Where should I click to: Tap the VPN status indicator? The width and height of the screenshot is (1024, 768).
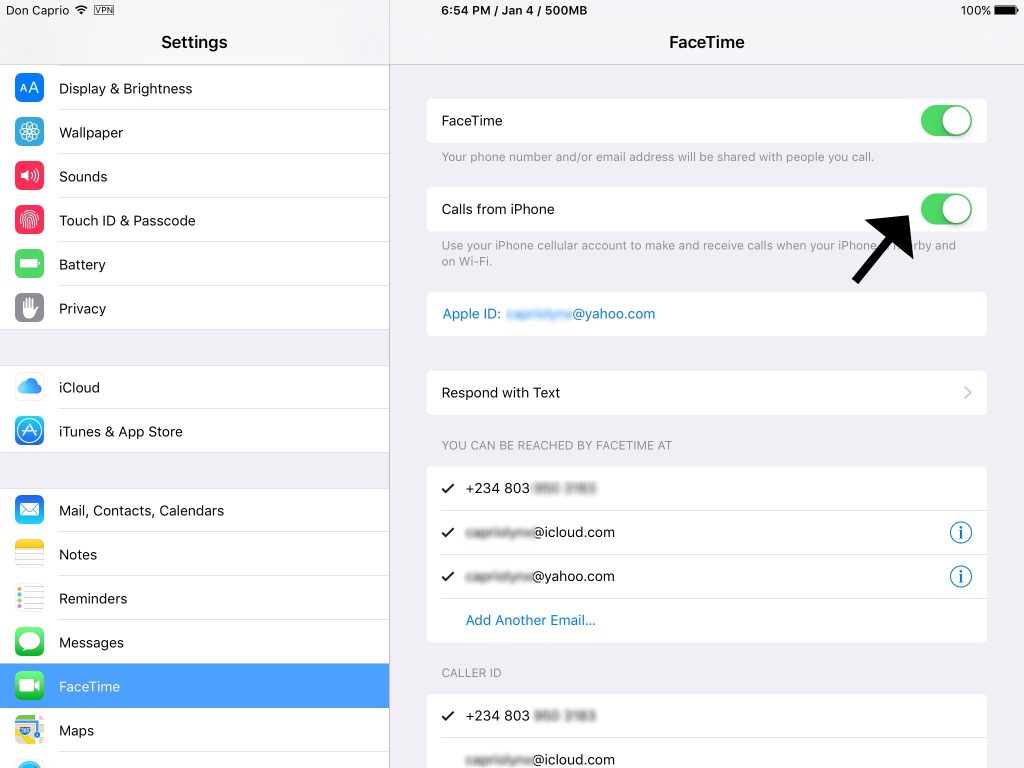(x=104, y=10)
